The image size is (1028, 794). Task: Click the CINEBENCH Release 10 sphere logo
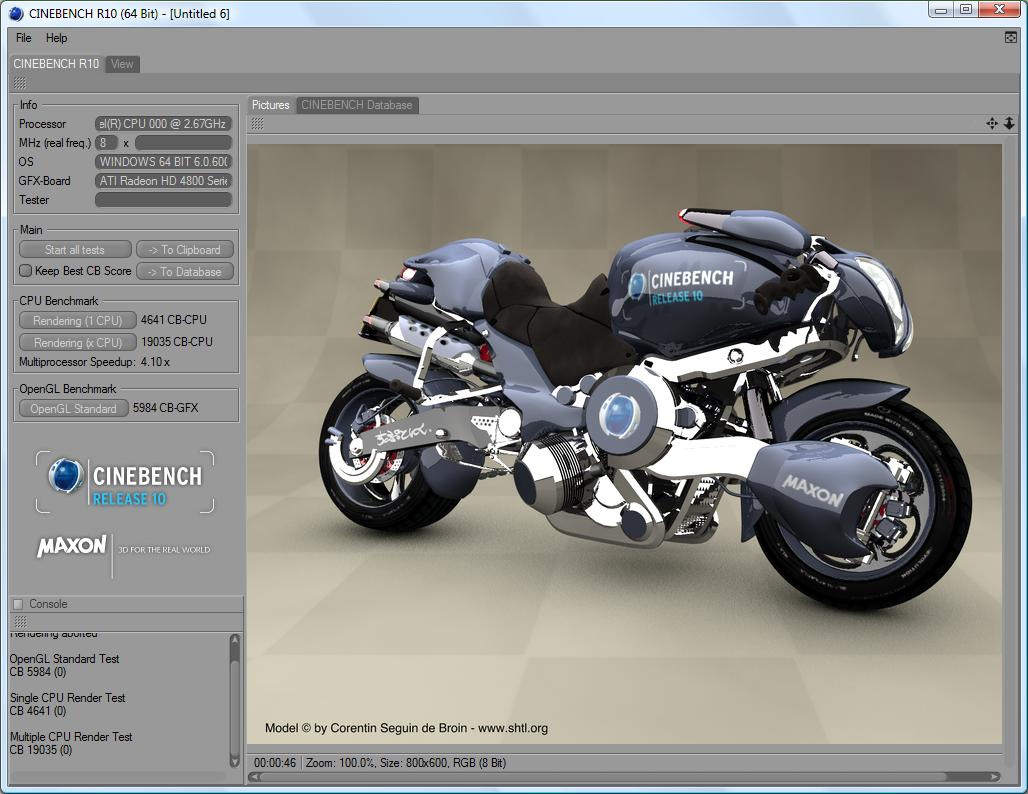(67, 477)
